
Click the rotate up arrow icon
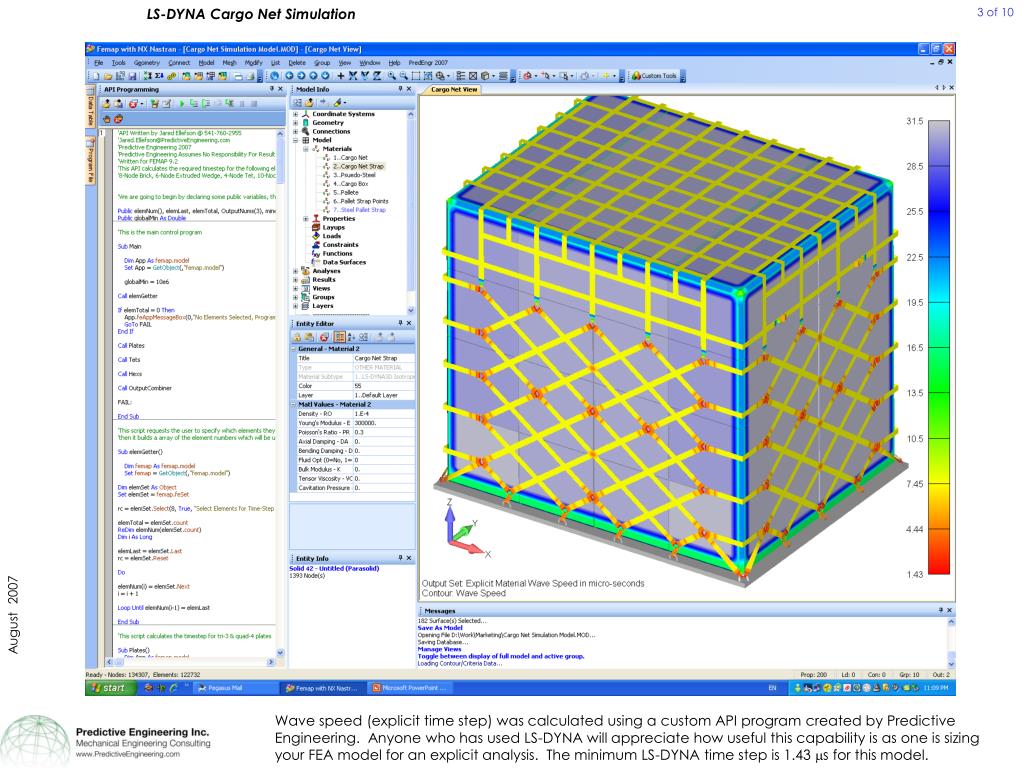pos(313,76)
